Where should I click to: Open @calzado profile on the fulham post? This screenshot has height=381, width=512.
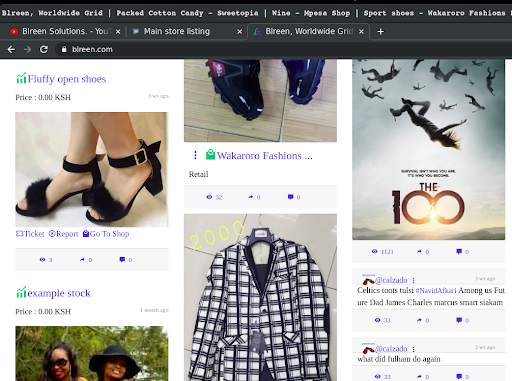[x=391, y=349]
